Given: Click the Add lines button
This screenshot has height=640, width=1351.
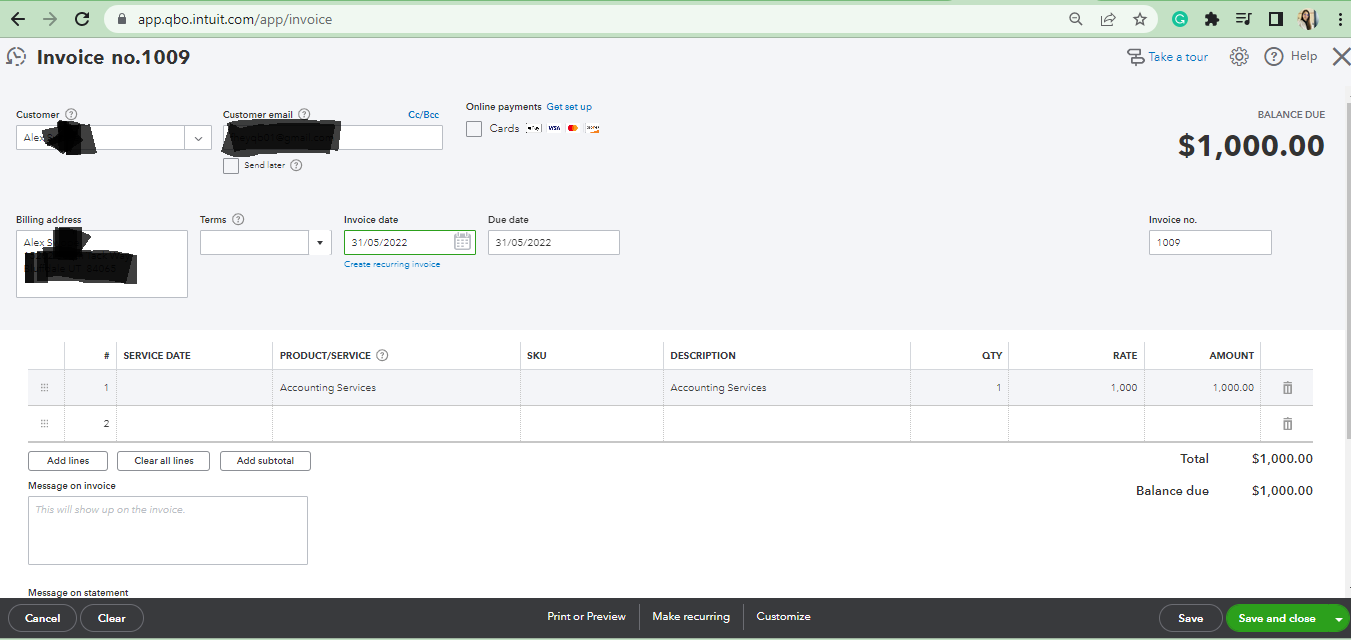Looking at the screenshot, I should (68, 461).
